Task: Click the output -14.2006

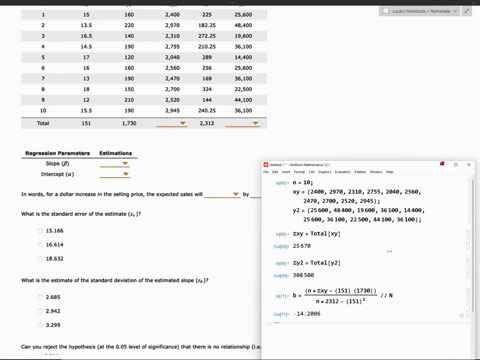Action: coord(307,314)
